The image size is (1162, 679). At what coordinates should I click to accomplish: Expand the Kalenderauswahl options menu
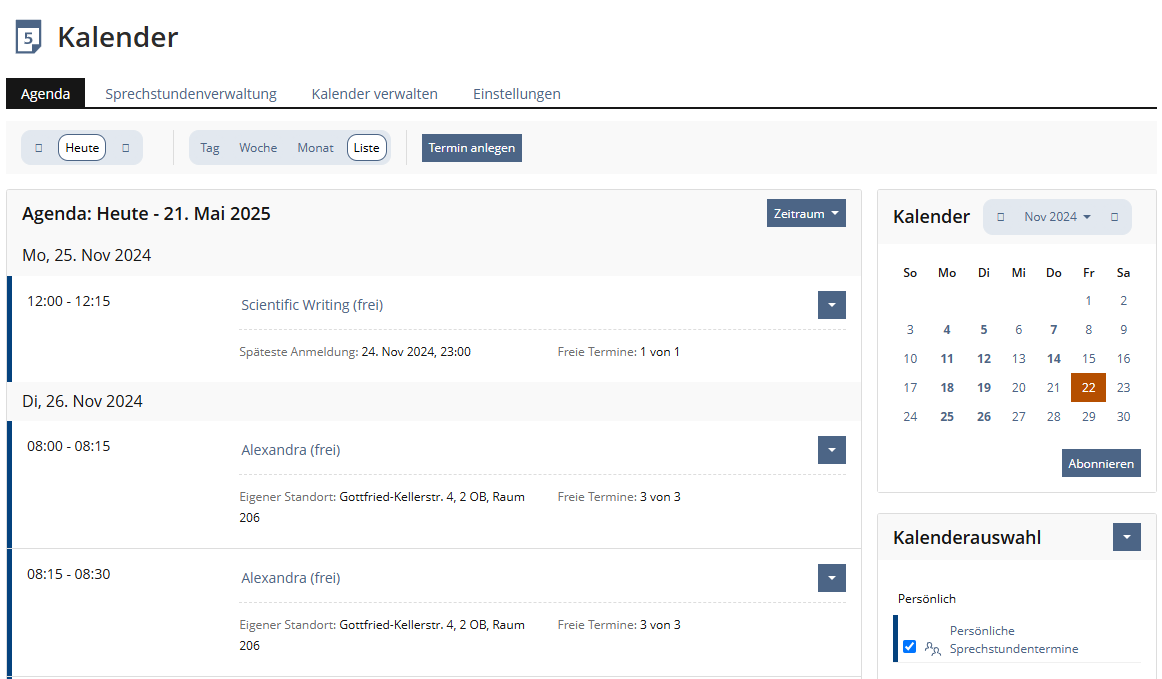coord(1126,537)
